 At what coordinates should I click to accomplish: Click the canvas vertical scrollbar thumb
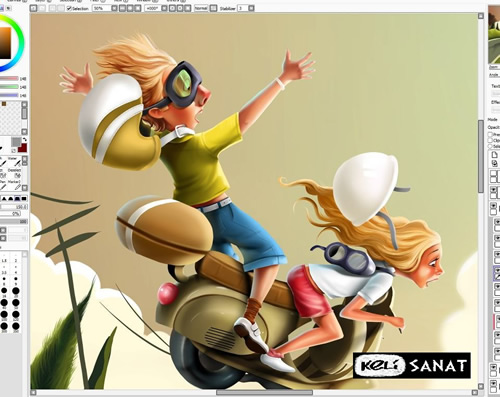[481, 156]
